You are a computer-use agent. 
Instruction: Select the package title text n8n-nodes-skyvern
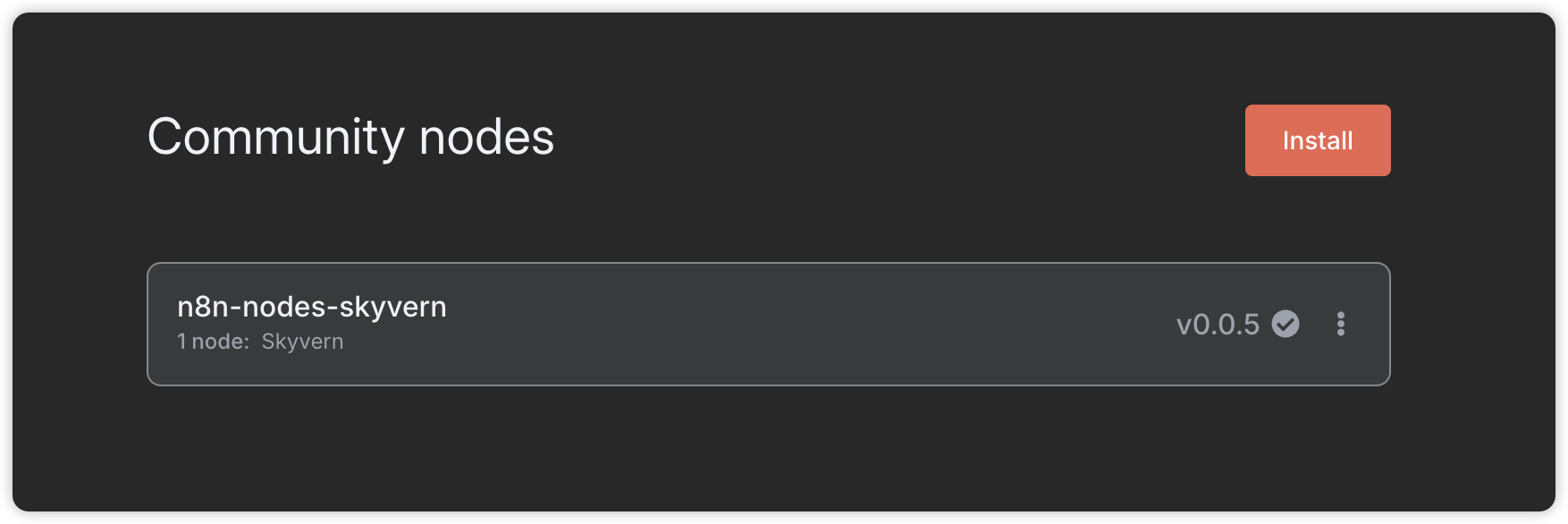(x=312, y=307)
